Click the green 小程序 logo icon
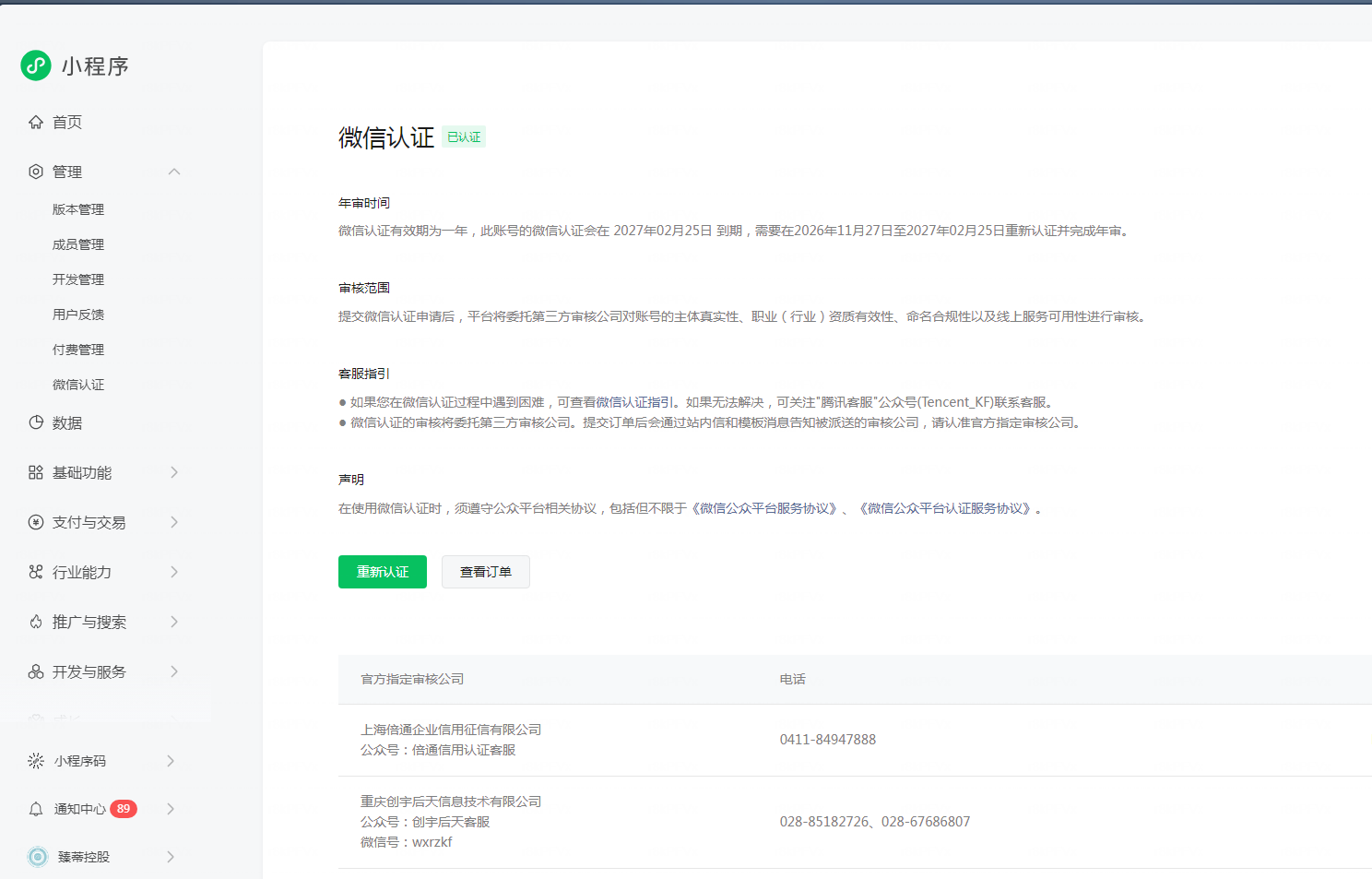Screen dimensions: 1372x879 [36, 65]
